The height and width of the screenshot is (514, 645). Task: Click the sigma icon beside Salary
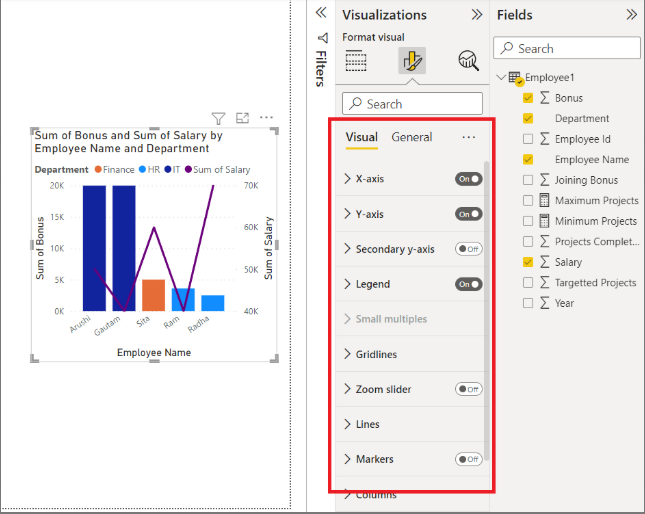tap(545, 262)
